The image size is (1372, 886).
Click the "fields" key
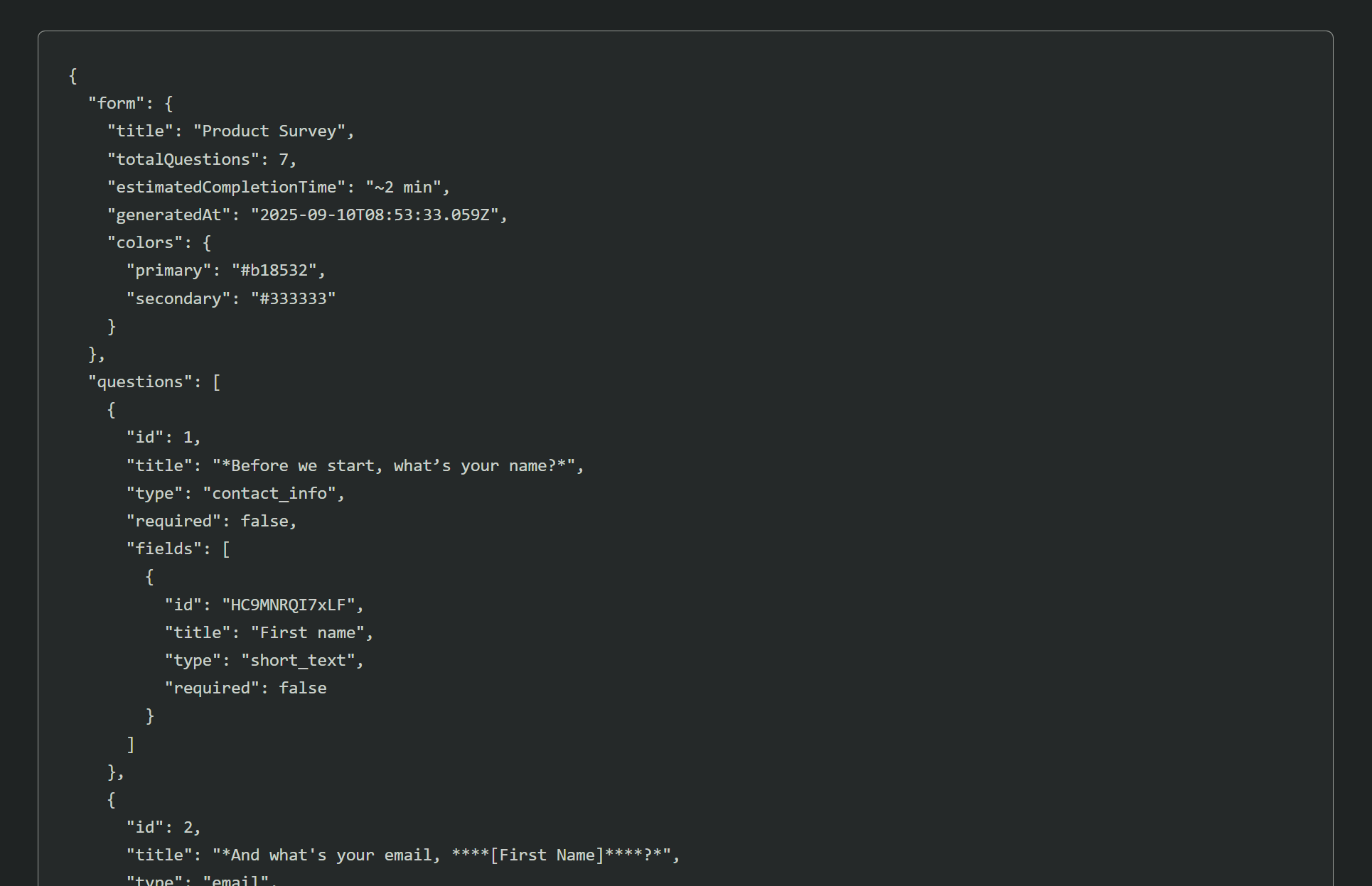tap(164, 549)
